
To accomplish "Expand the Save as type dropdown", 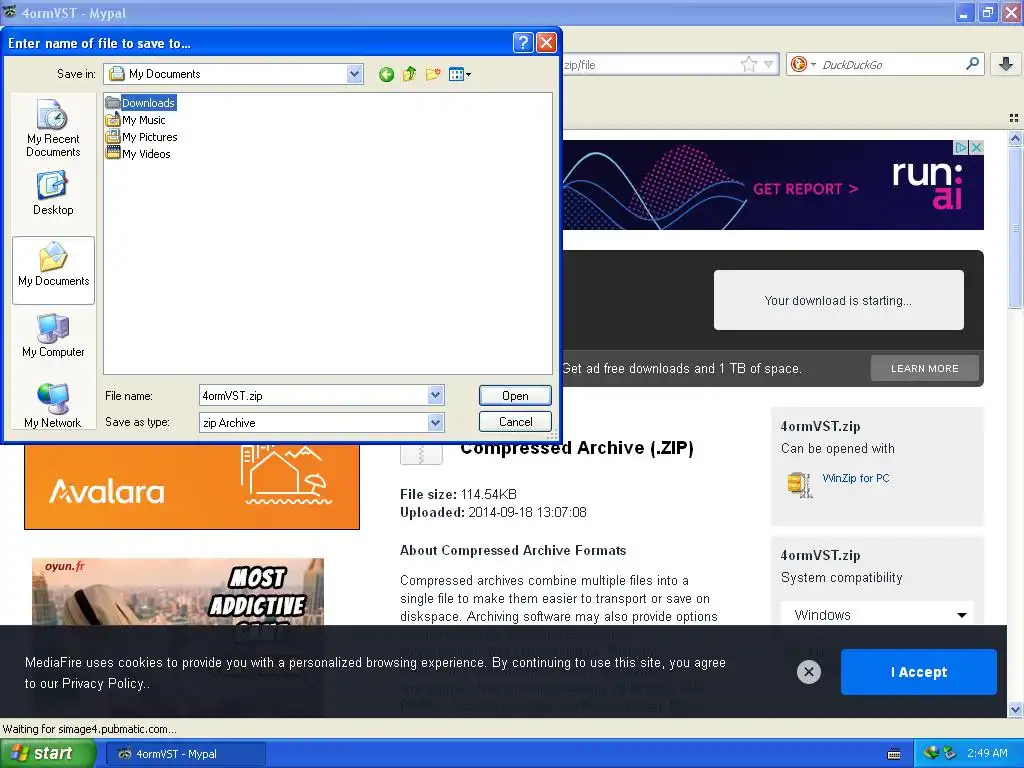I will pos(436,423).
